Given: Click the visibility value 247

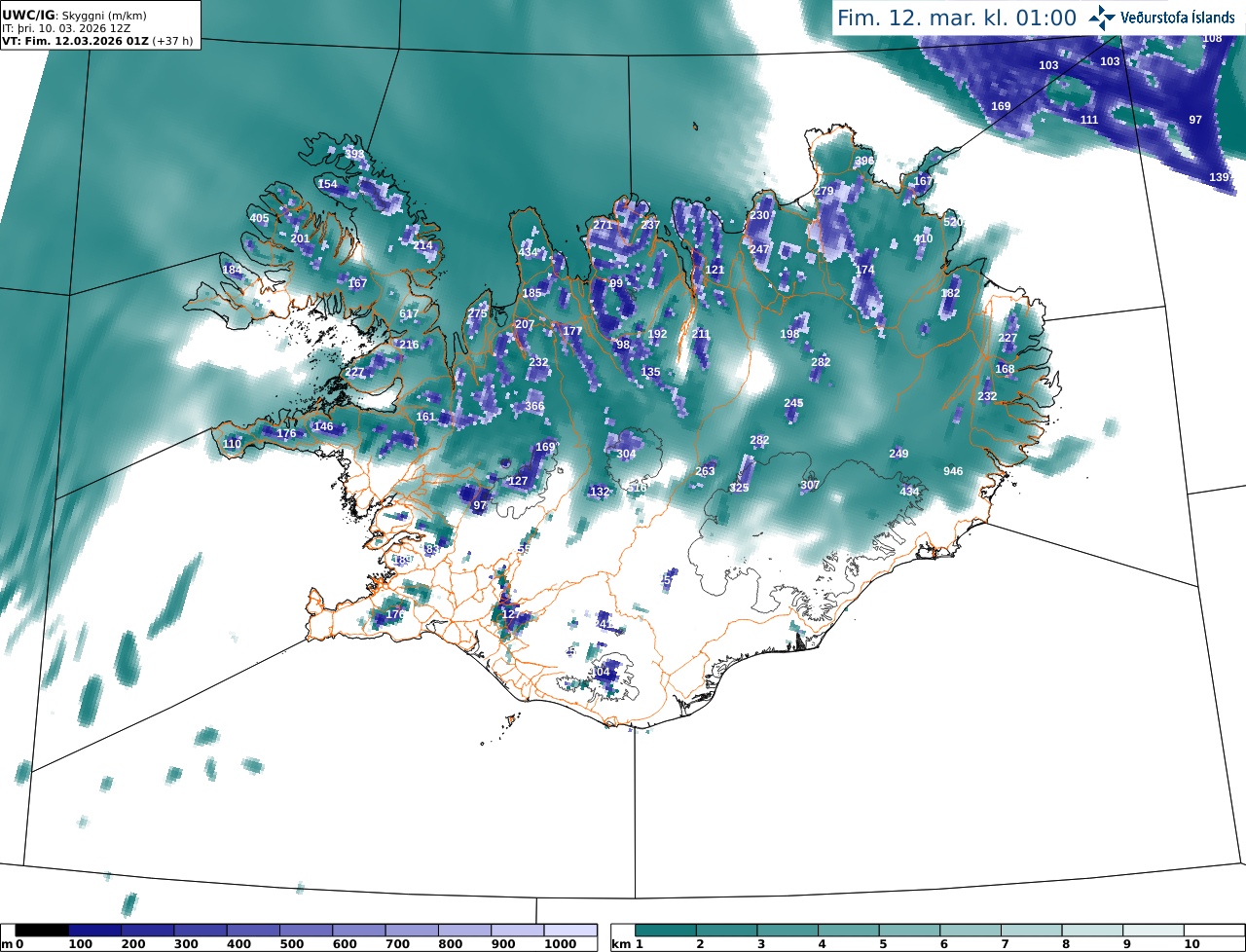Looking at the screenshot, I should pyautogui.click(x=759, y=249).
